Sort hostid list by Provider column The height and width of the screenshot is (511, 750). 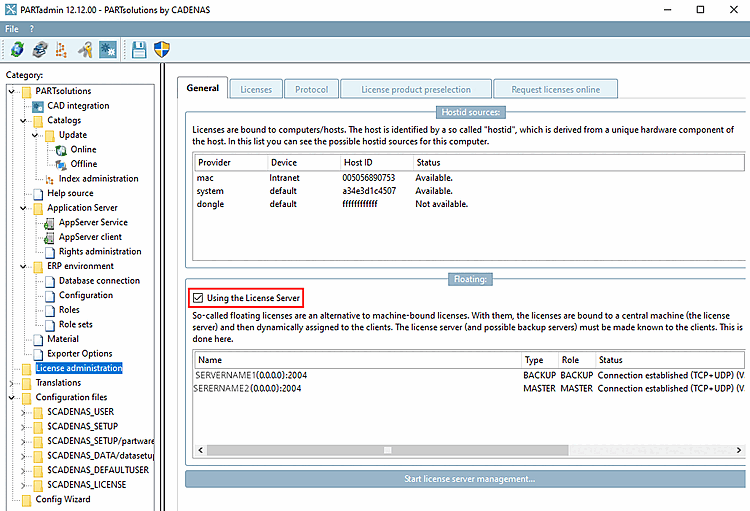pos(231,163)
